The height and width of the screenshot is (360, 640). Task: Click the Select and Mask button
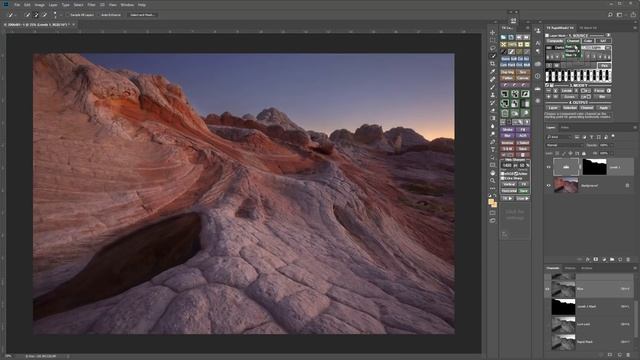tap(142, 15)
